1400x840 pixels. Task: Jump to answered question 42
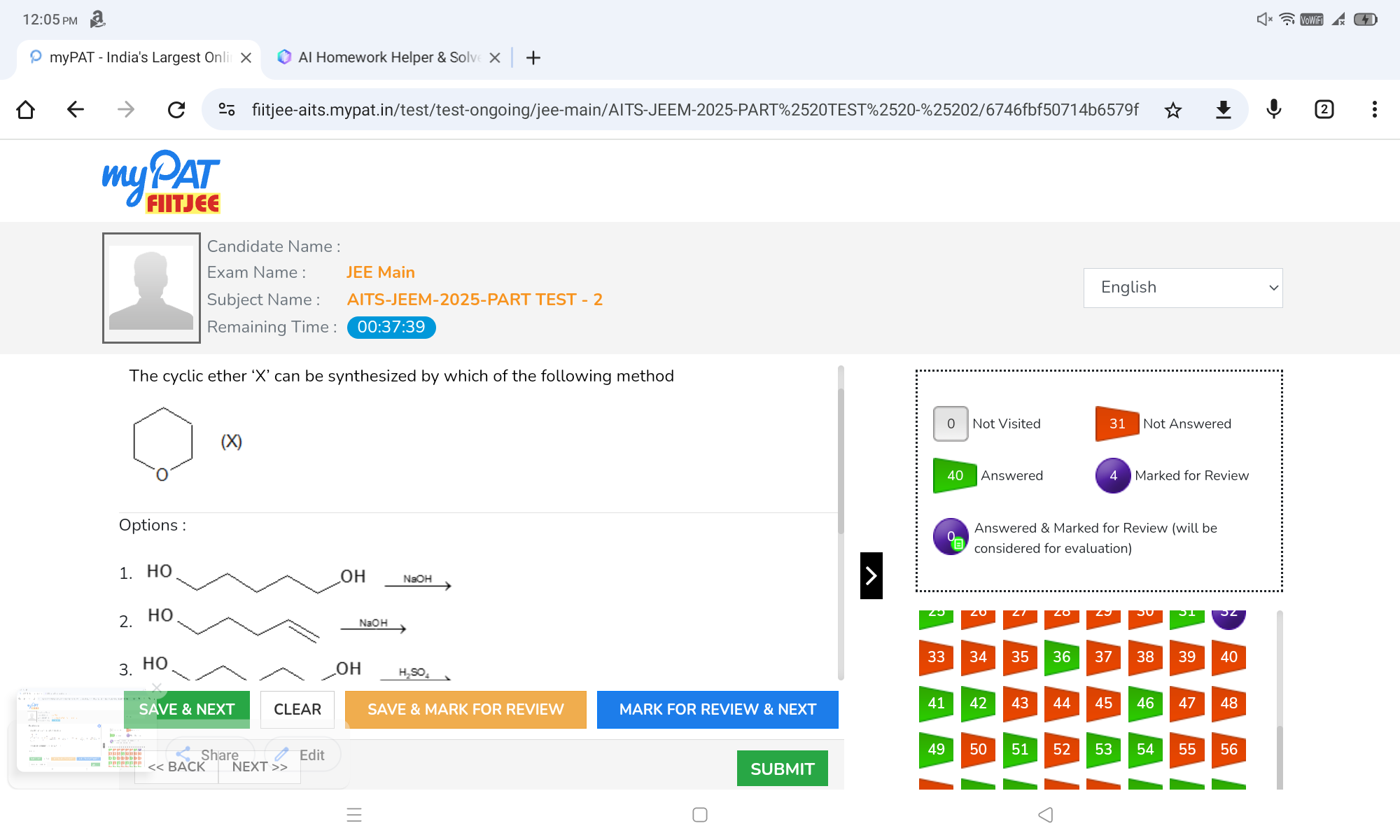tap(978, 703)
